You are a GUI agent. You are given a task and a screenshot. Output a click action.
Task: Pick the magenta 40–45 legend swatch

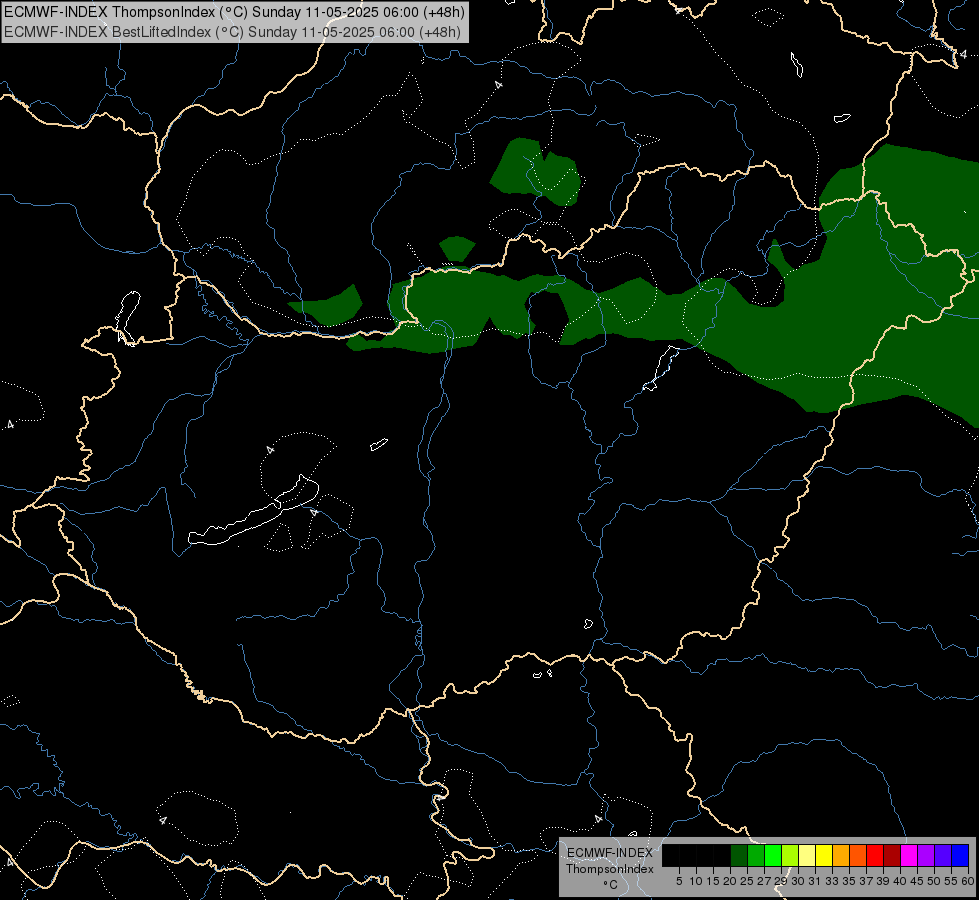pyautogui.click(x=909, y=855)
